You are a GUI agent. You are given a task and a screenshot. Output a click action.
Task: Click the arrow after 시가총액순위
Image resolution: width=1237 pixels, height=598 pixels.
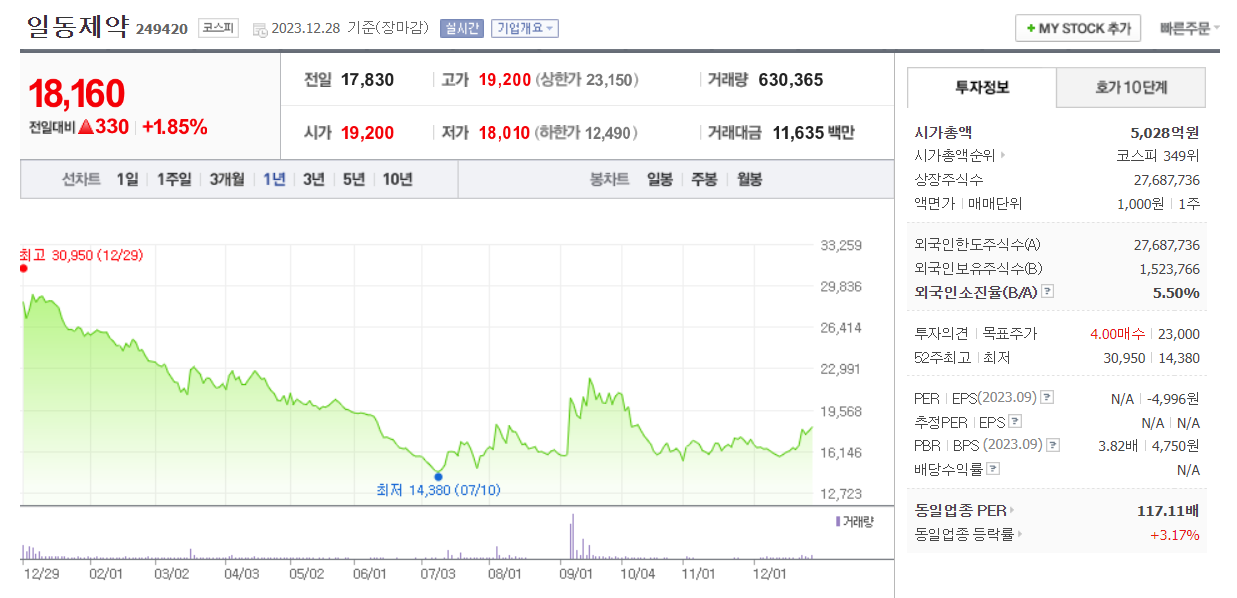click(1003, 156)
